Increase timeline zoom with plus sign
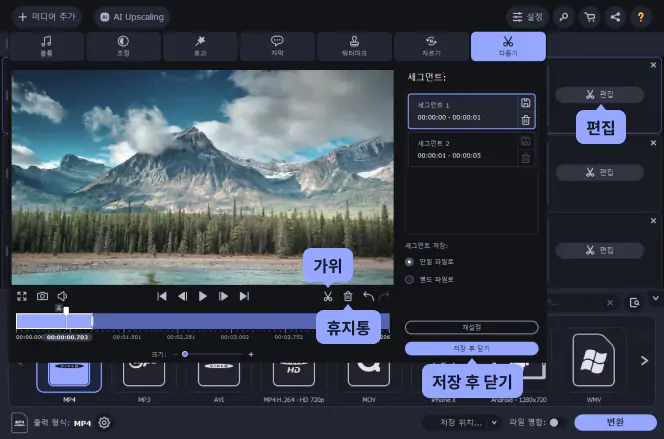Screen dimensions: 664x439 click(x=251, y=354)
